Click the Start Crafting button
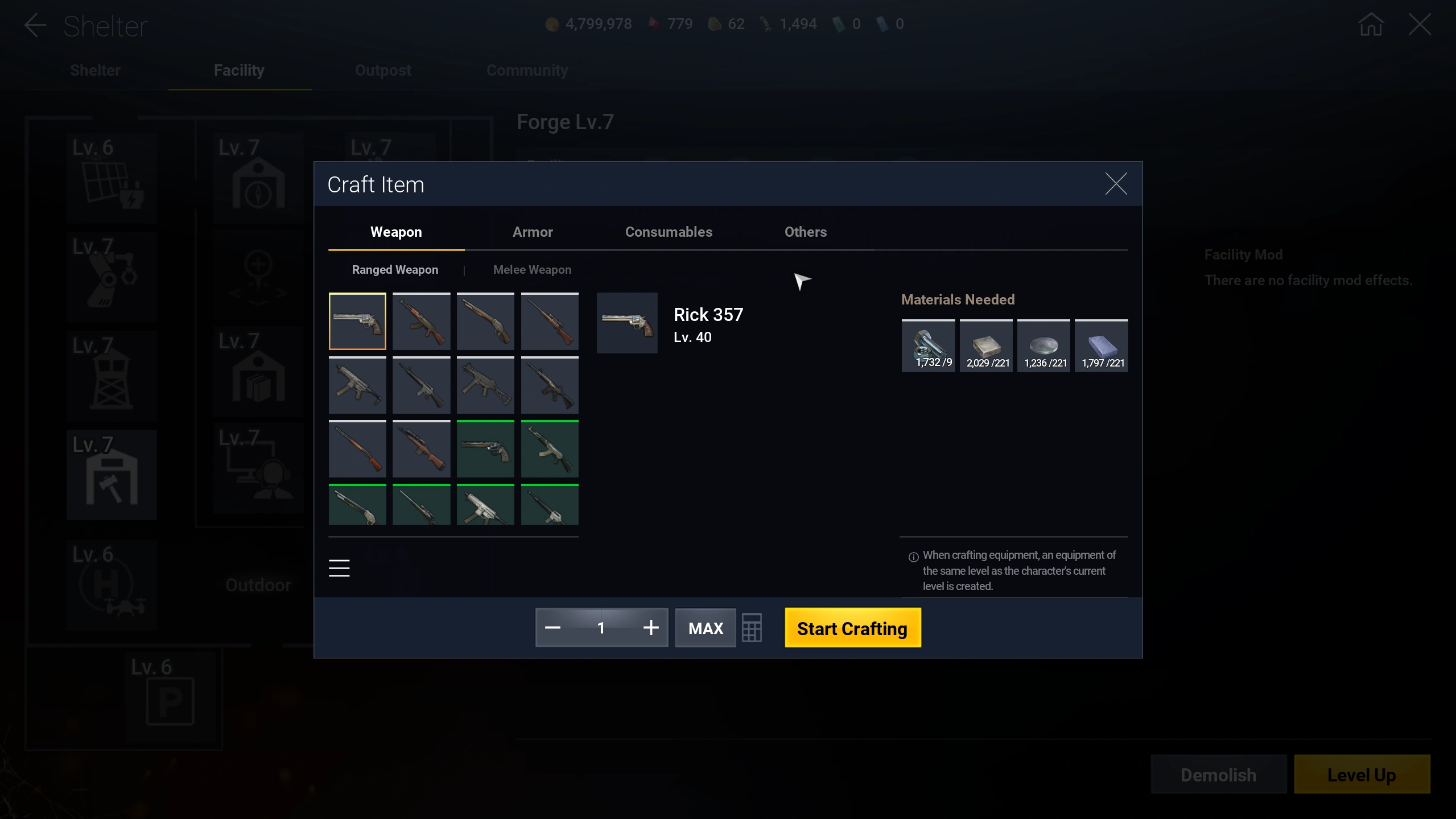The height and width of the screenshot is (819, 1456). (852, 628)
